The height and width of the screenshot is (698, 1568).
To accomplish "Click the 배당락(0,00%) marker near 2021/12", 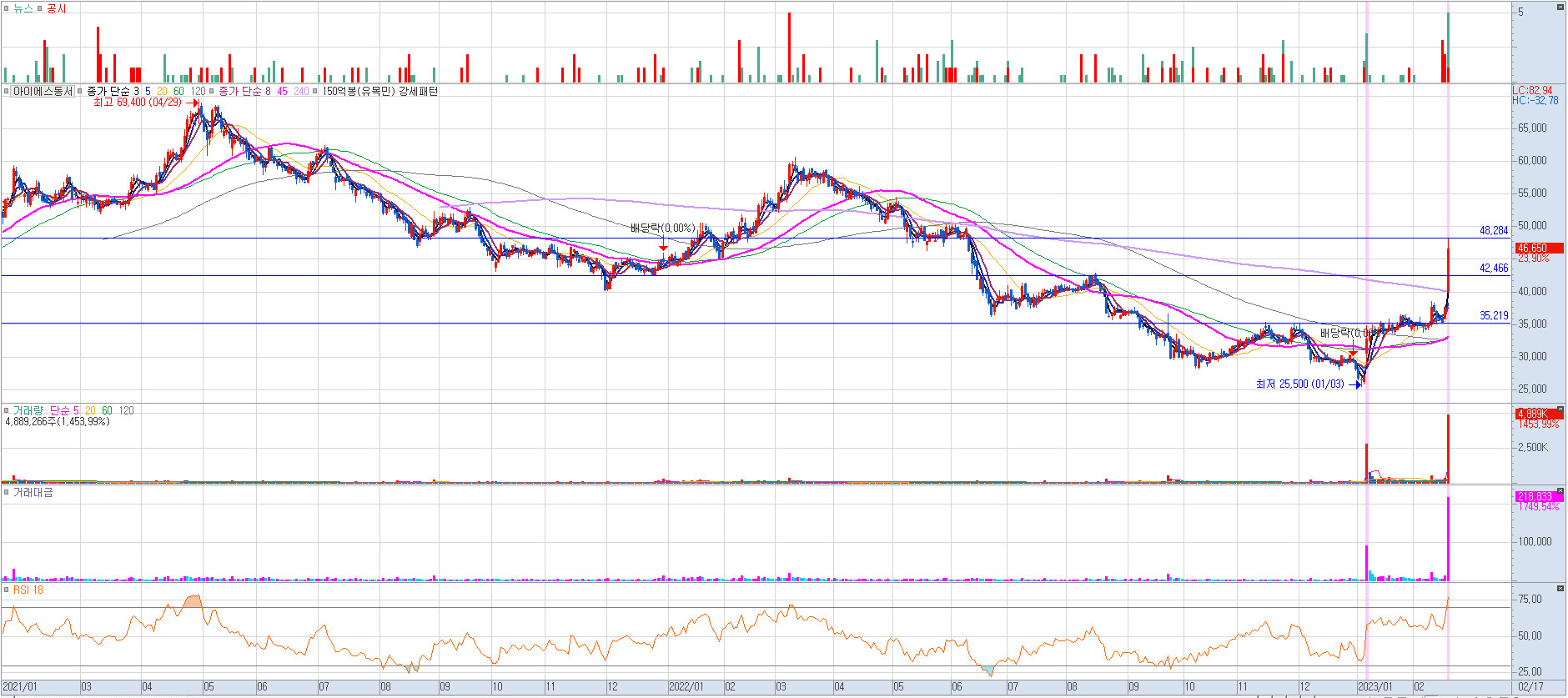I will [x=662, y=228].
